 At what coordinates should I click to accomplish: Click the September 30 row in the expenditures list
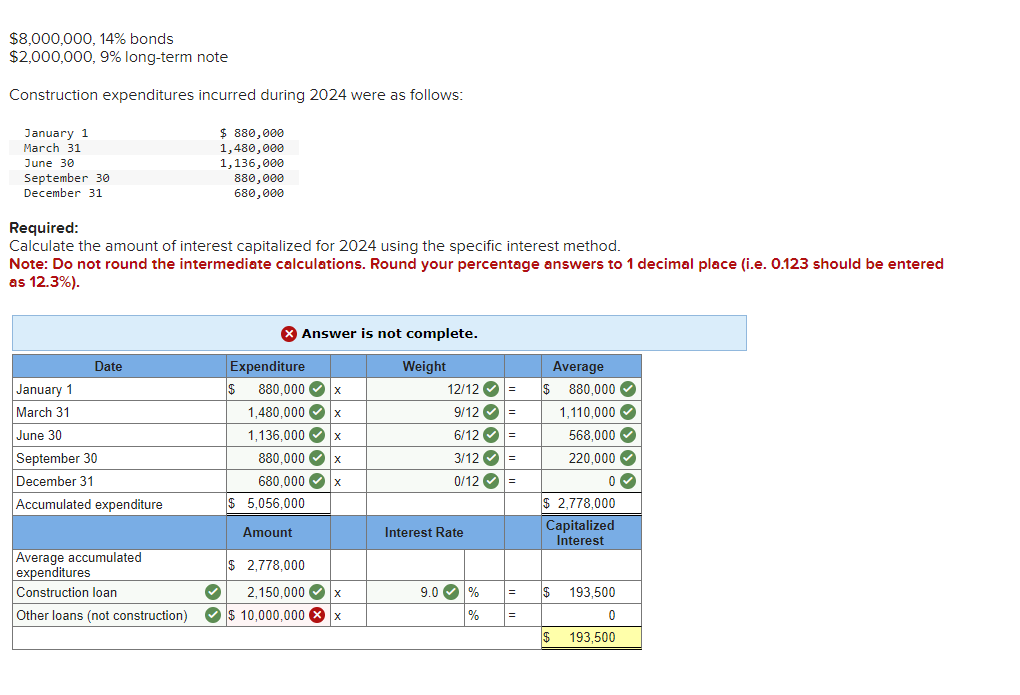click(154, 178)
